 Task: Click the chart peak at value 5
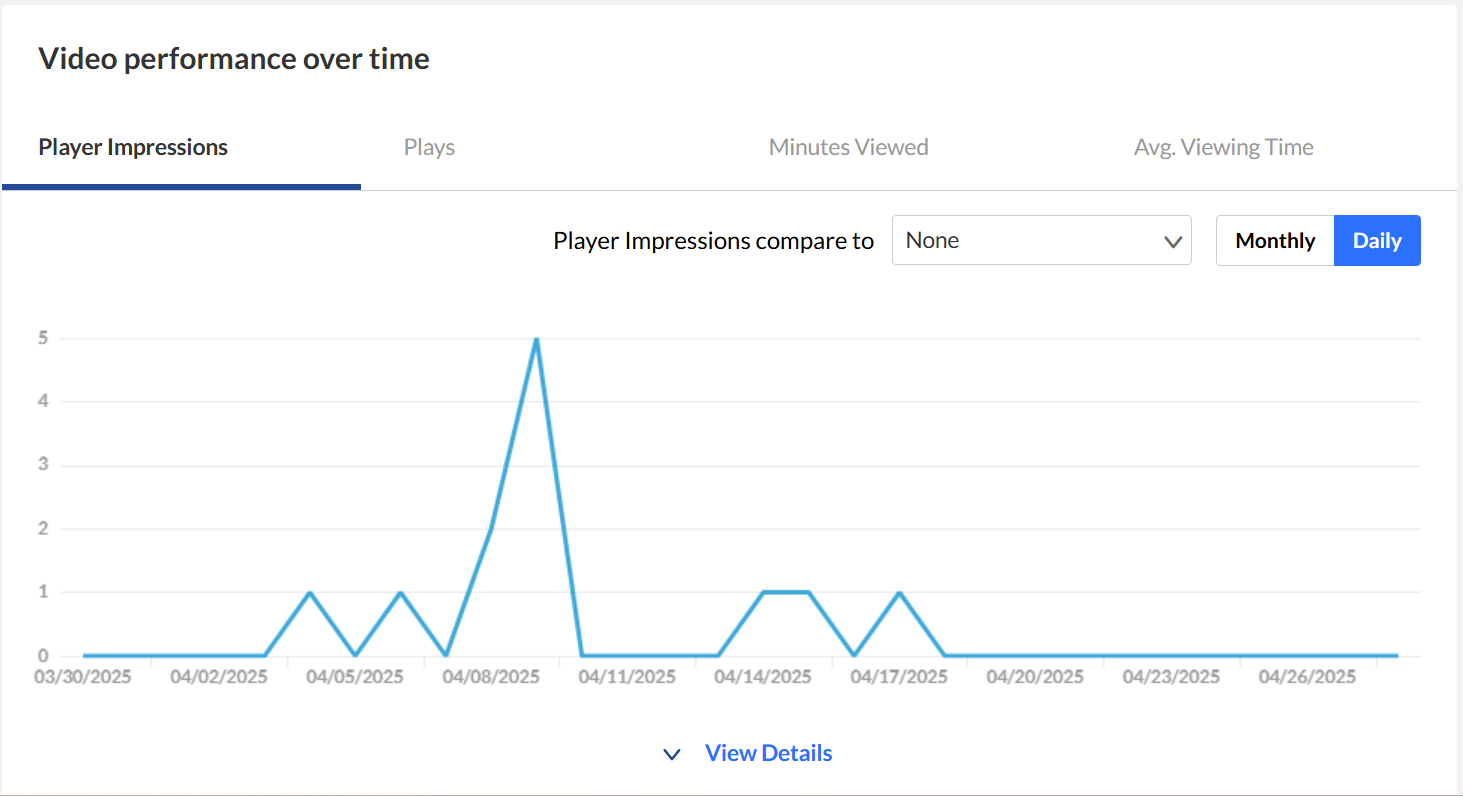pyautogui.click(x=537, y=339)
